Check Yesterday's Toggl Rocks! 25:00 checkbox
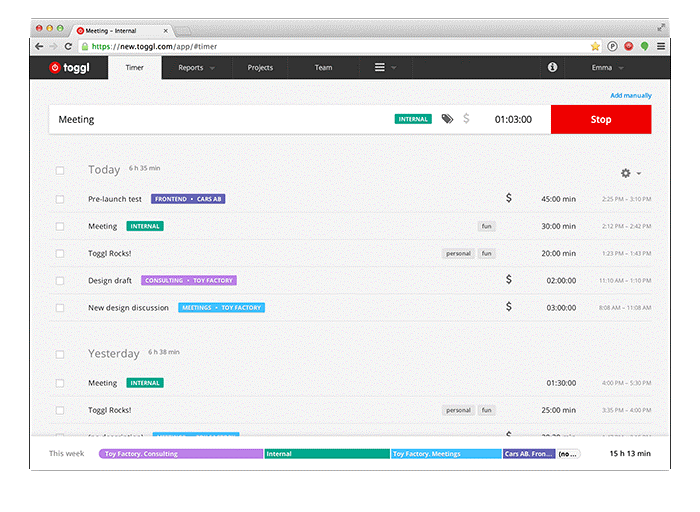 pyautogui.click(x=60, y=410)
